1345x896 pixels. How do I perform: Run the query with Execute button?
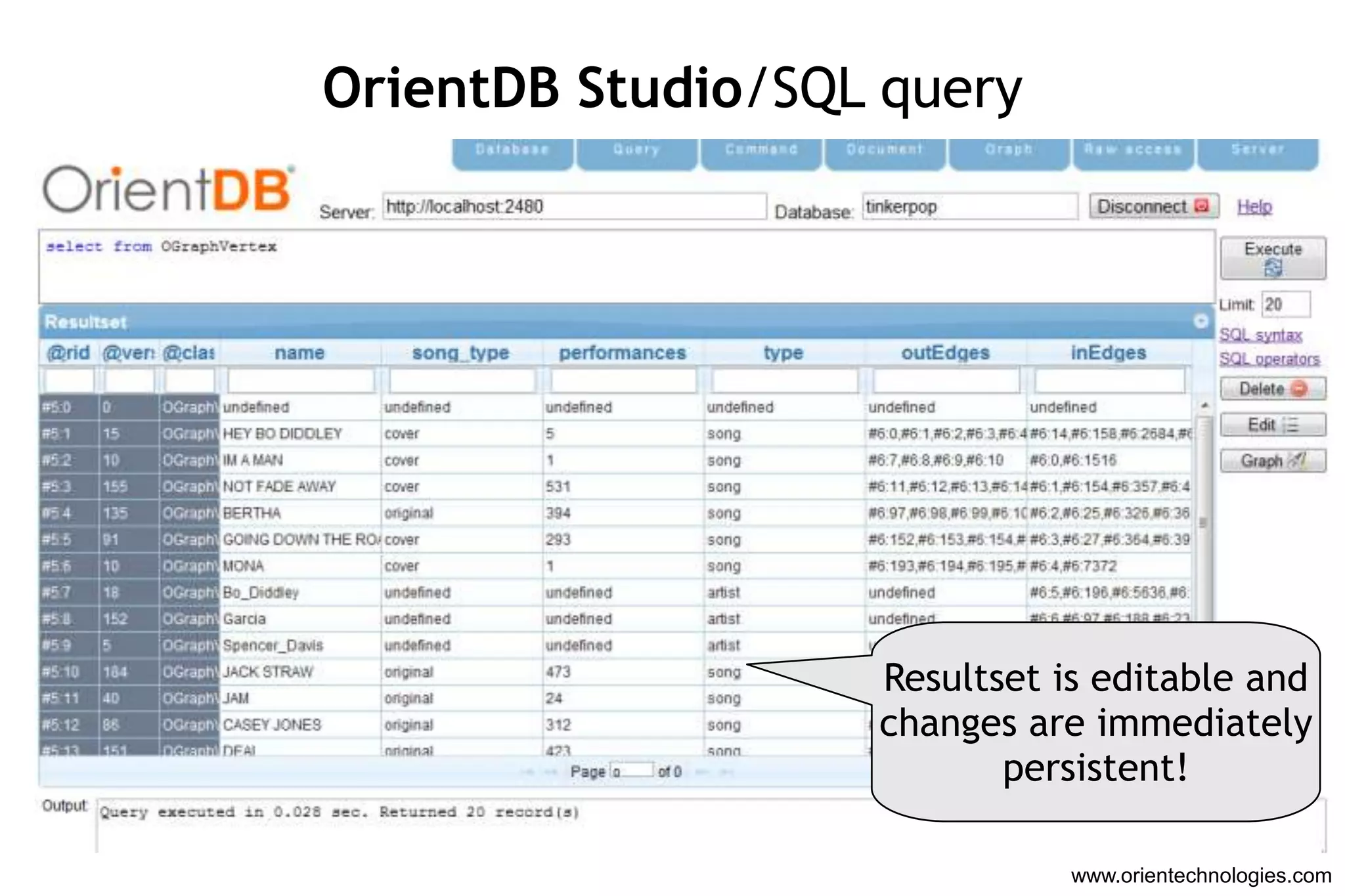pos(1273,258)
